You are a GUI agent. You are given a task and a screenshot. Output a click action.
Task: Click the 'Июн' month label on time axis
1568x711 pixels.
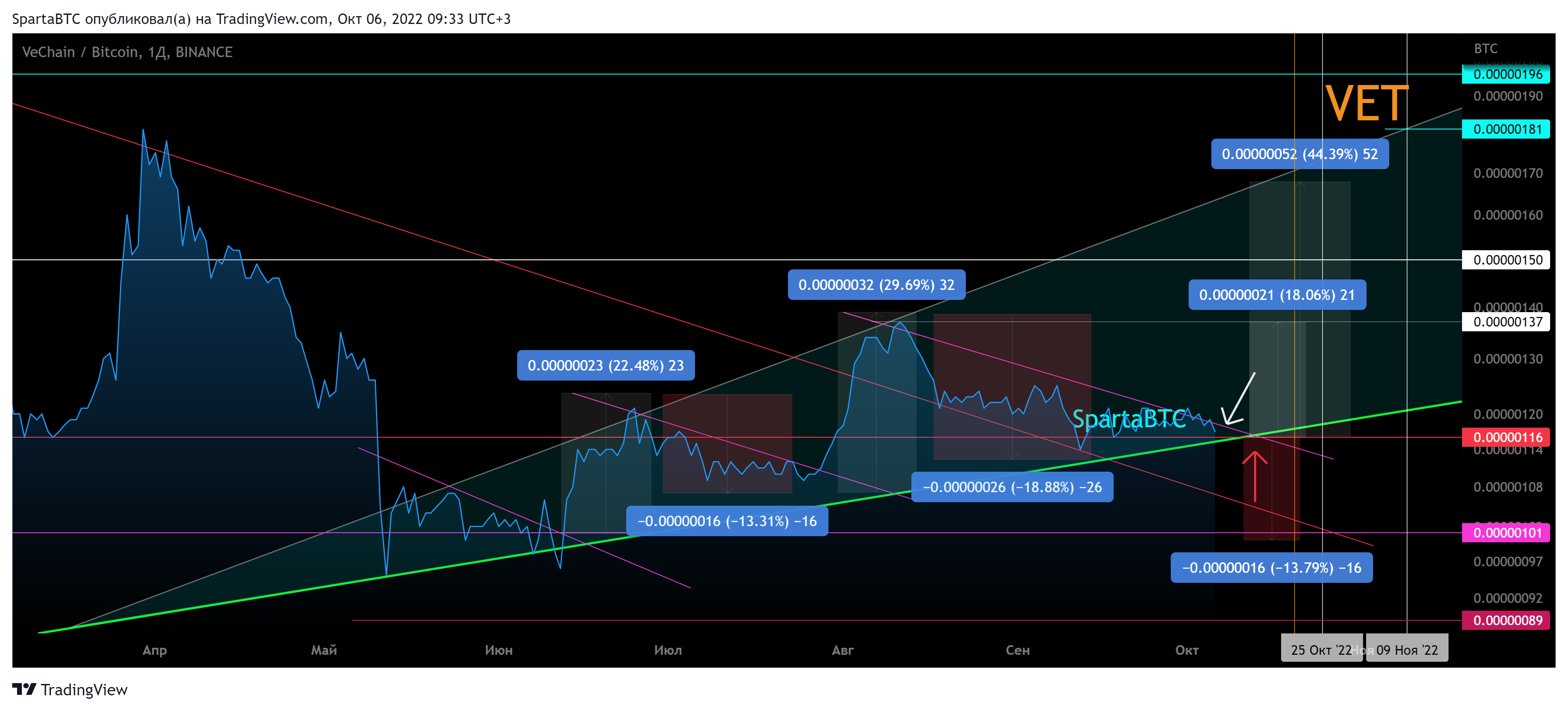pos(498,650)
